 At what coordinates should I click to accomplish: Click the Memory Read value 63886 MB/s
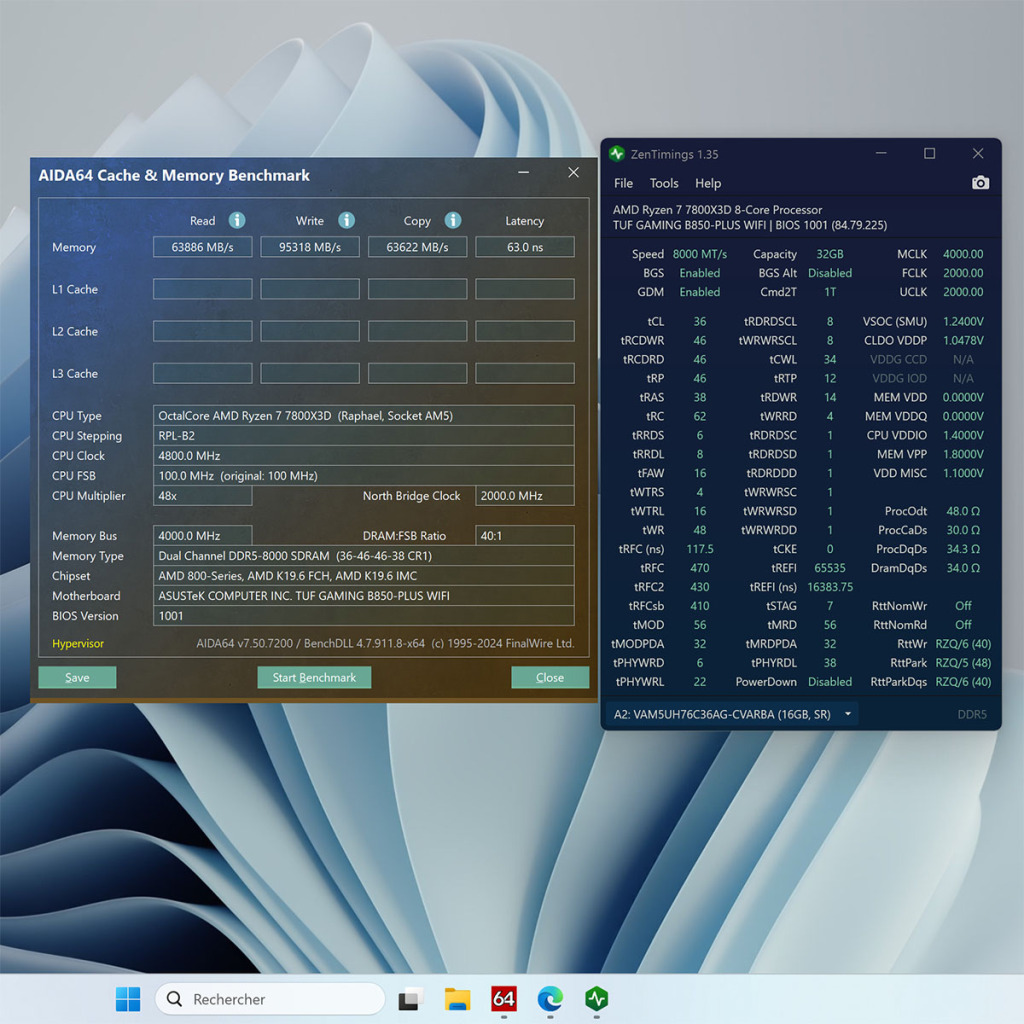pyautogui.click(x=202, y=247)
